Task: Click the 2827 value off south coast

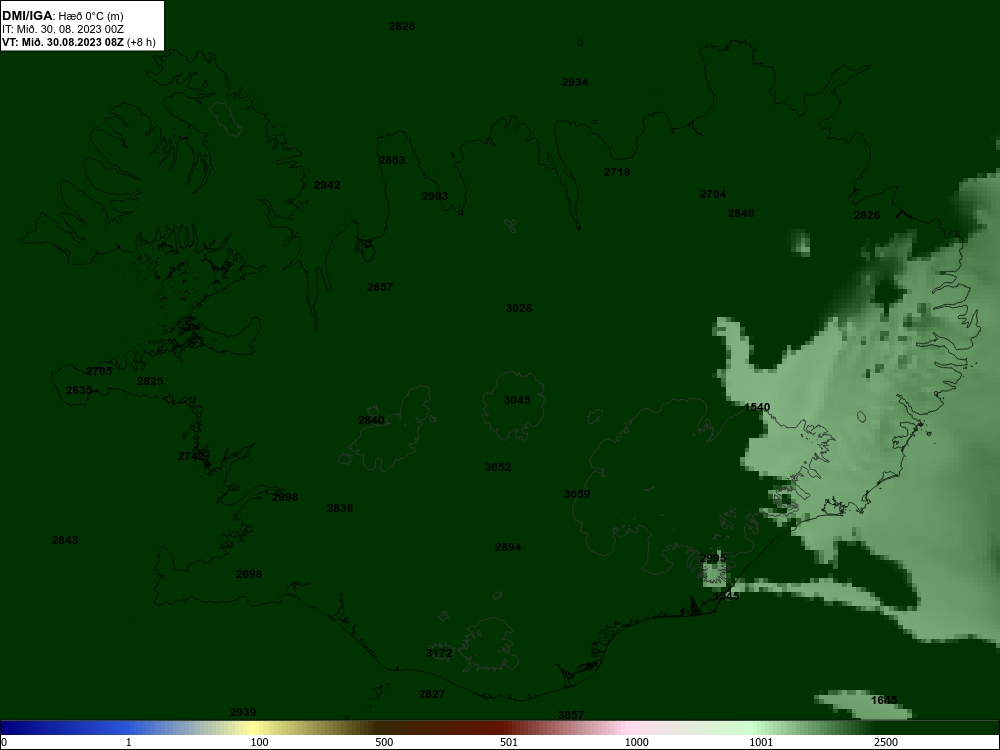Action: point(432,694)
